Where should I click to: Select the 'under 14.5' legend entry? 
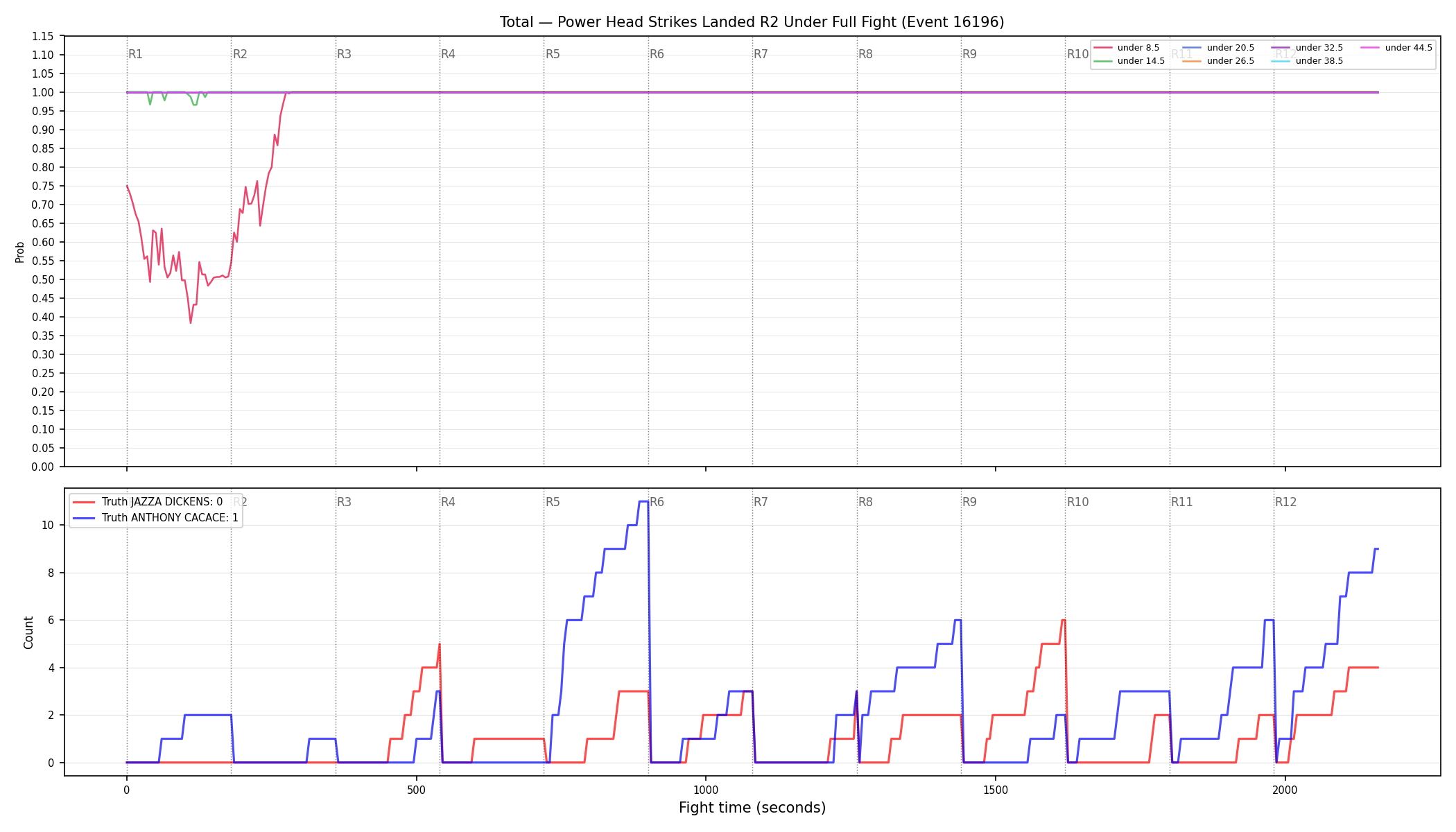point(1129,61)
